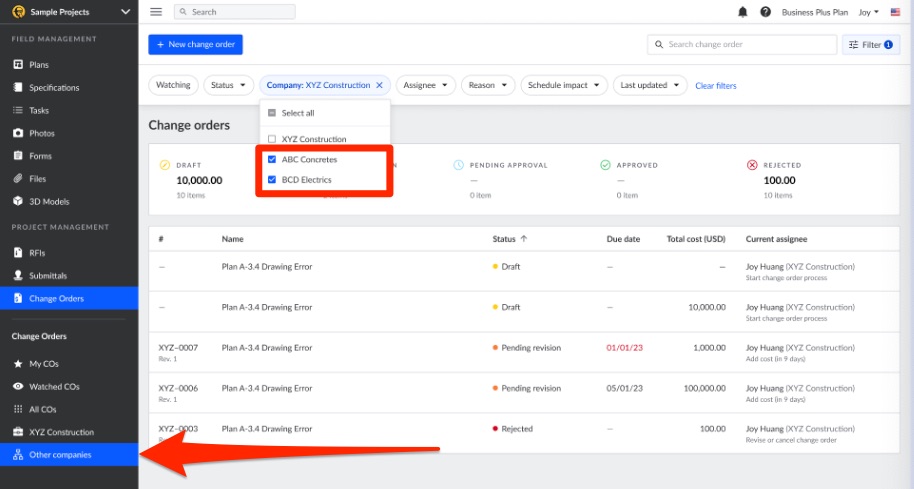Toggle the hamburger menu icon

[x=156, y=12]
